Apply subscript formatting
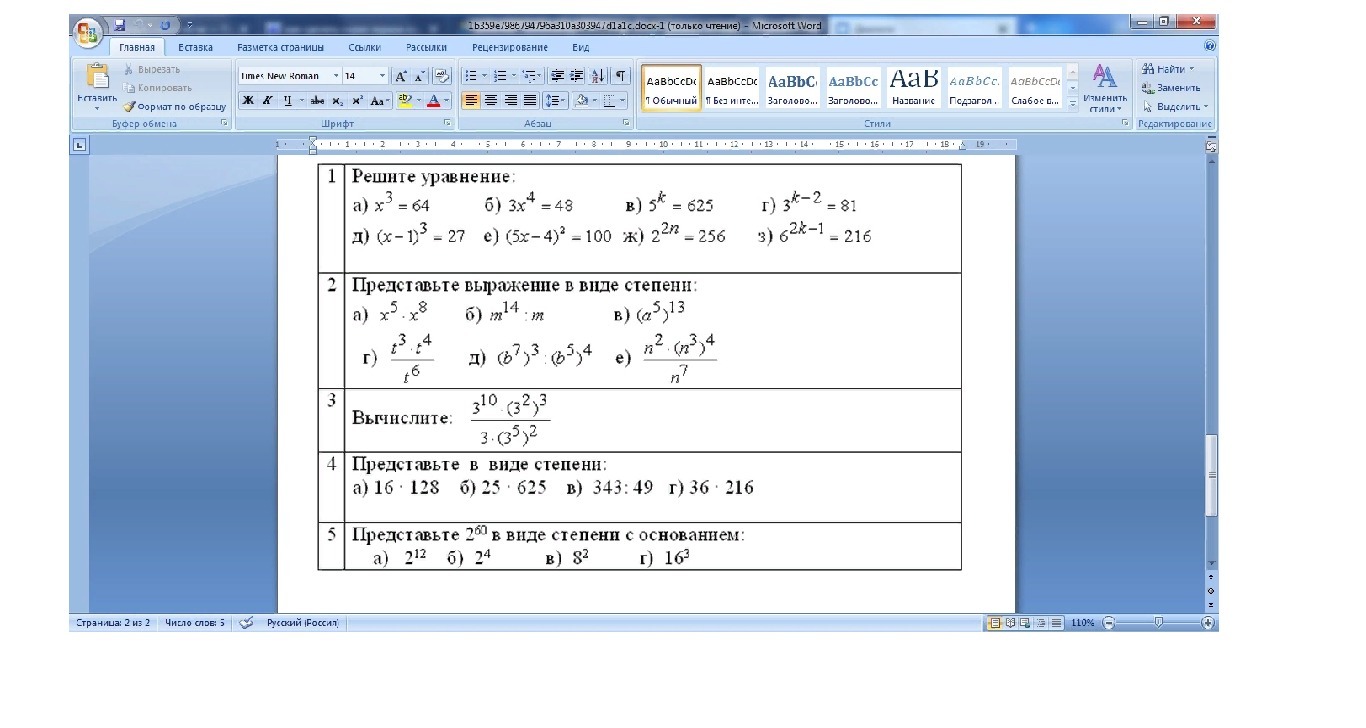The width and height of the screenshot is (1366, 728). point(338,101)
